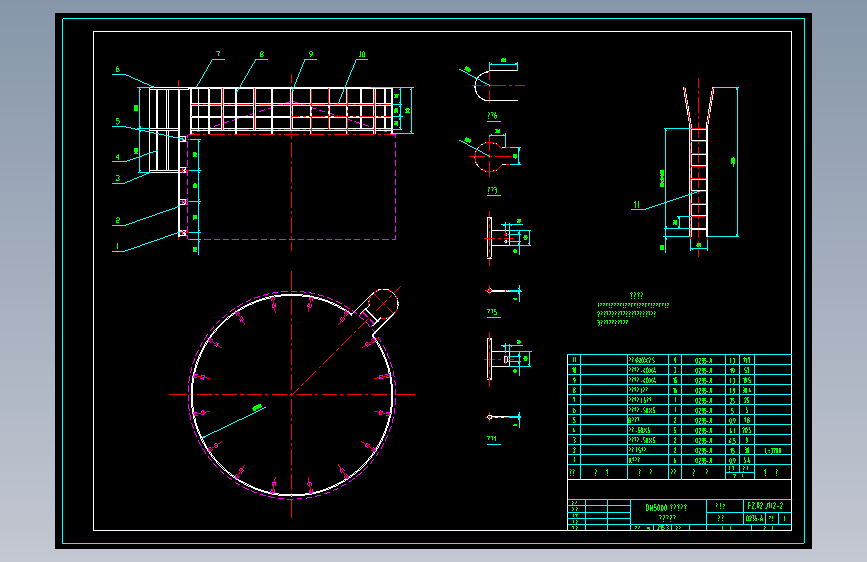Click part callout number 11 near ladder
The height and width of the screenshot is (562, 867).
(637, 205)
